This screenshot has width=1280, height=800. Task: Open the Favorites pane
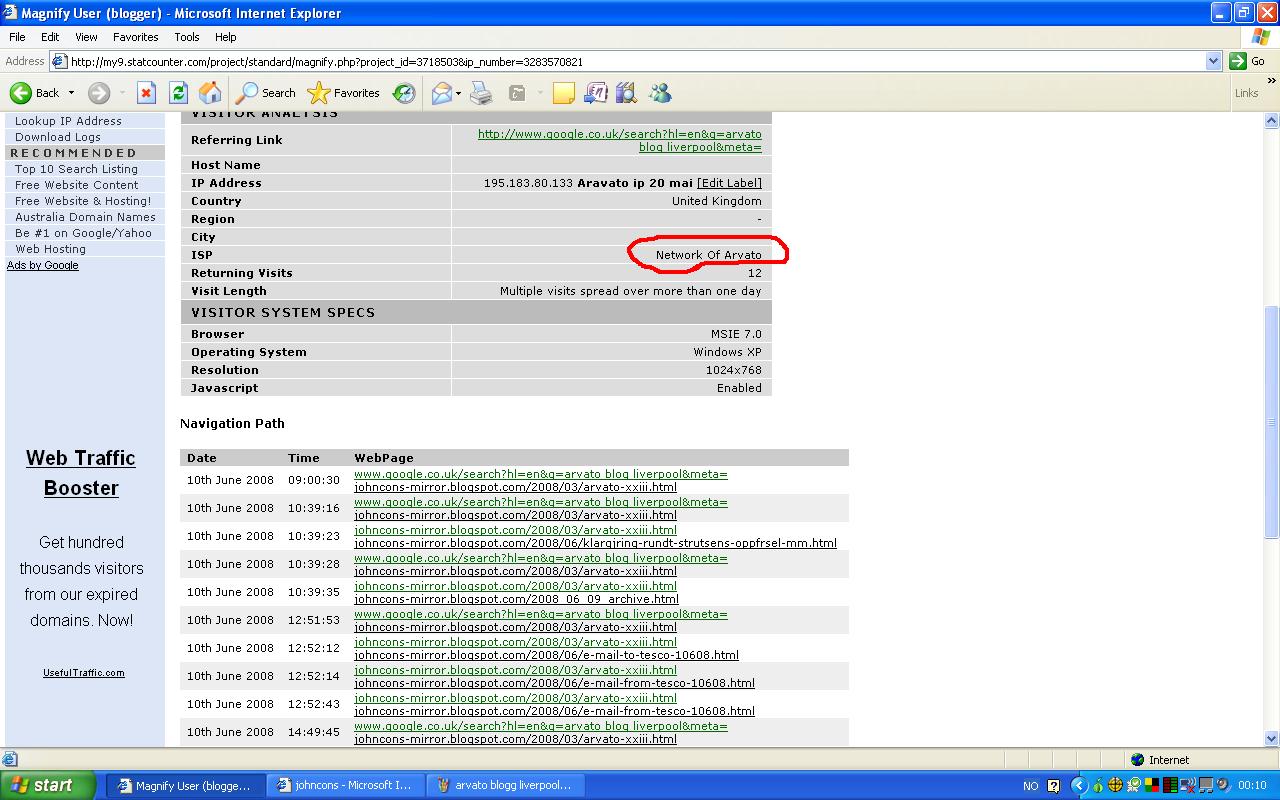pos(344,93)
